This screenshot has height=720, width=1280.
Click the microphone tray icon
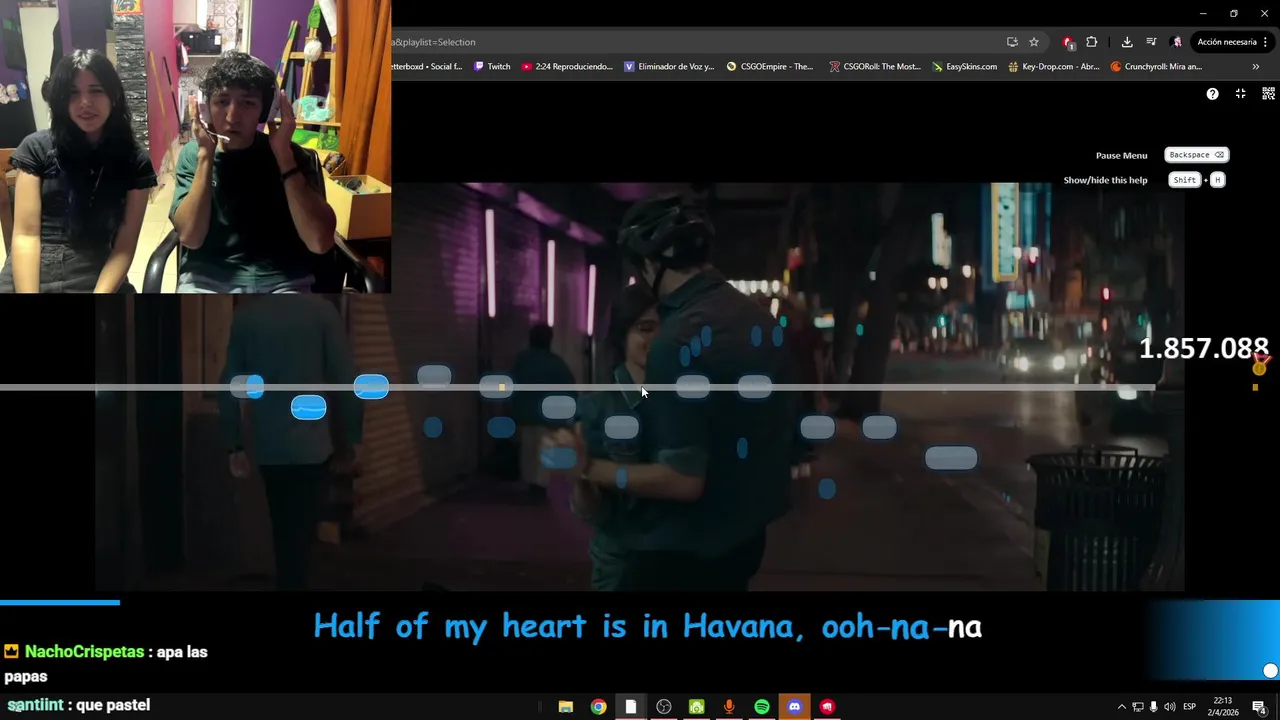pos(1154,707)
